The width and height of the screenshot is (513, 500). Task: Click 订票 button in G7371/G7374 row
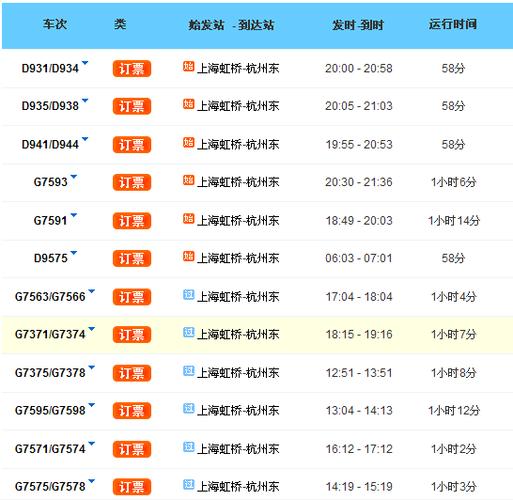(x=132, y=335)
